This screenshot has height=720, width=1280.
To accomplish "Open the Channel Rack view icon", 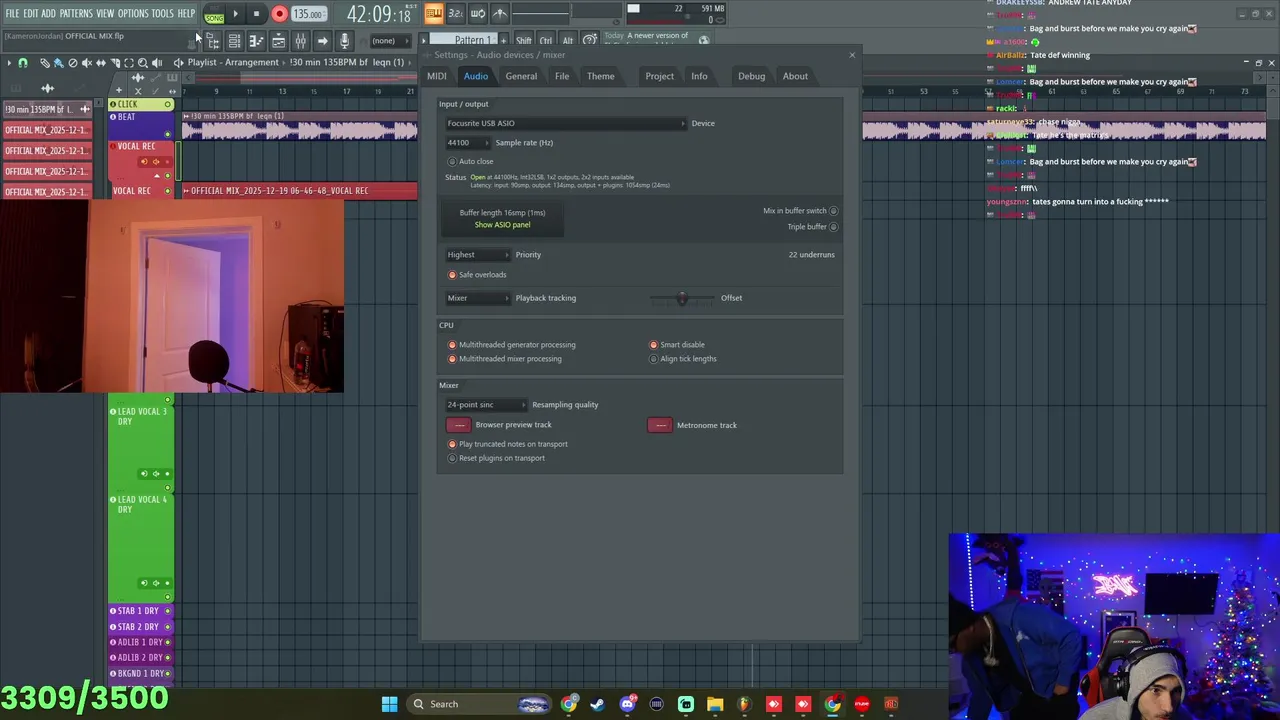I will (278, 41).
